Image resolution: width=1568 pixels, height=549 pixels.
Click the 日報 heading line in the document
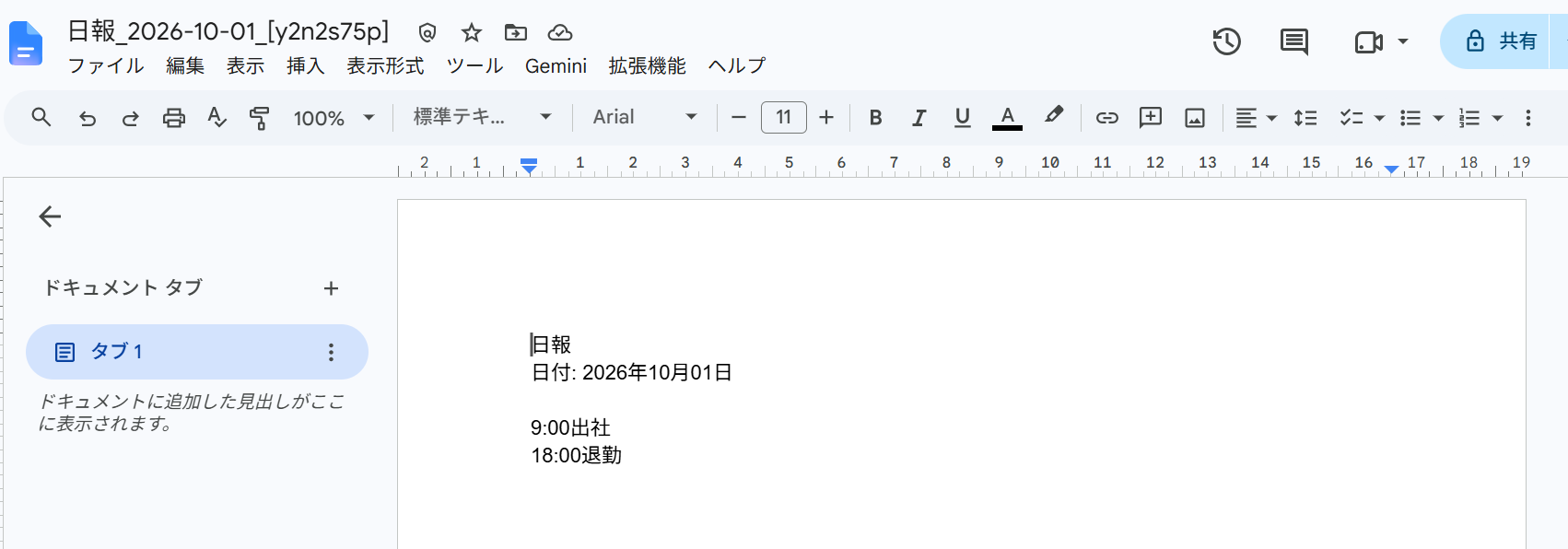[x=551, y=345]
